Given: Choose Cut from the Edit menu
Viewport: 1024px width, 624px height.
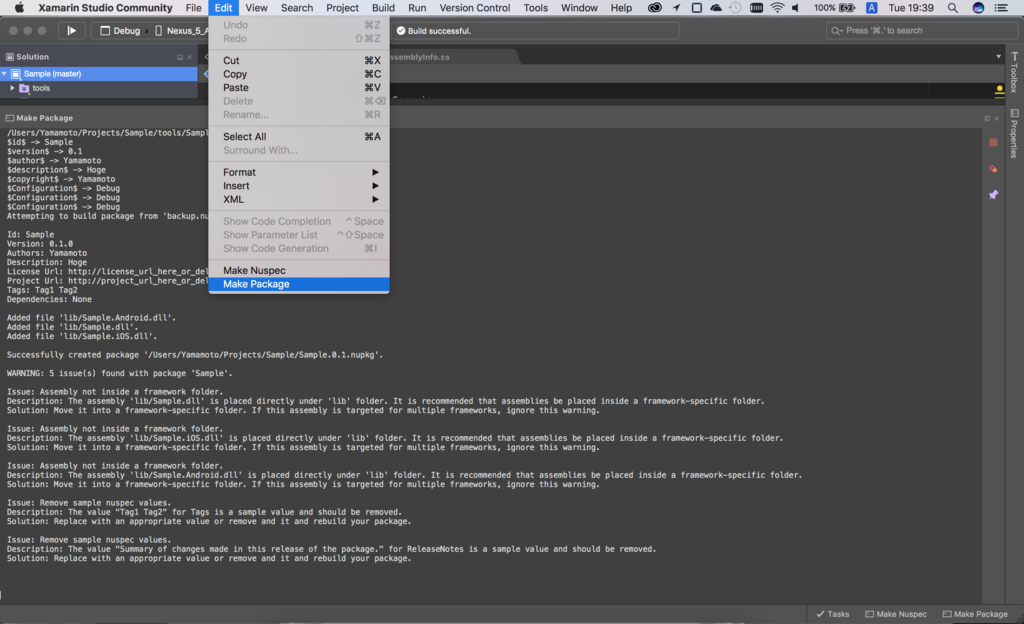Looking at the screenshot, I should tap(299, 60).
